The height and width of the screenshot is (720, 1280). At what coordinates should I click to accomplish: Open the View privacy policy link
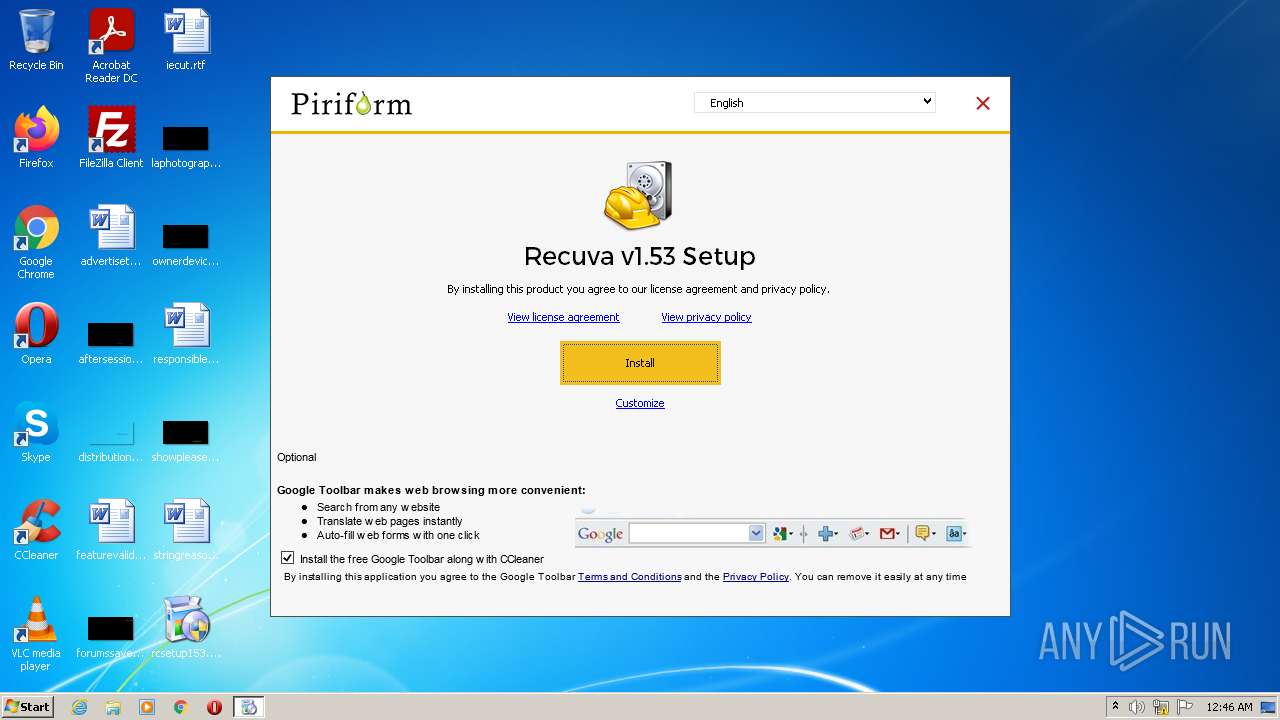(x=706, y=317)
